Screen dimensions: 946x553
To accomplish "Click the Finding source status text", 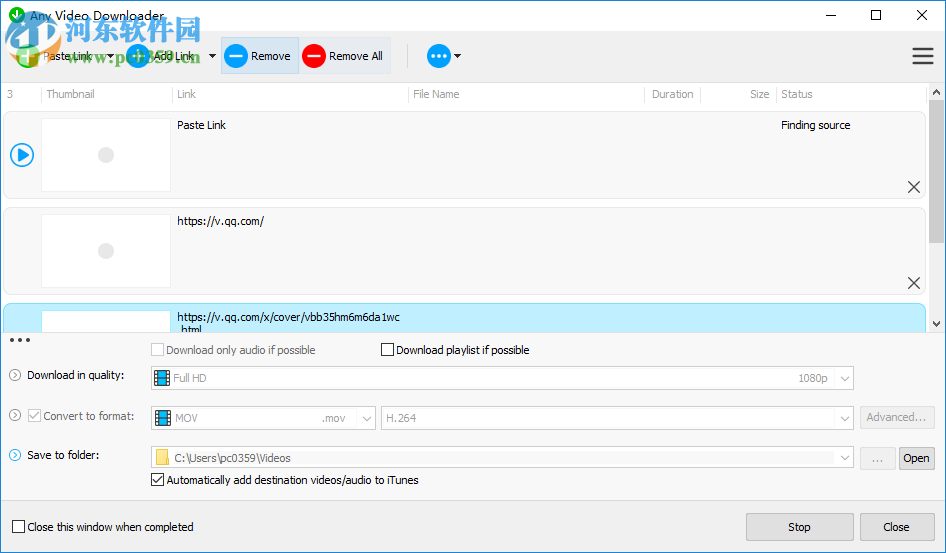I will point(815,125).
